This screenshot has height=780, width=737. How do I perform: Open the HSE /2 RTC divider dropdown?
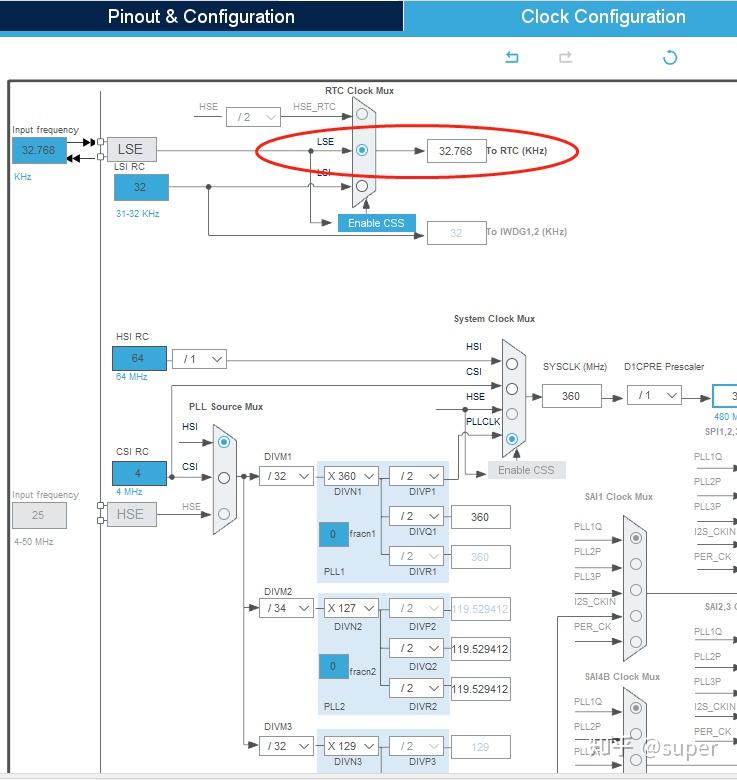pyautogui.click(x=253, y=117)
